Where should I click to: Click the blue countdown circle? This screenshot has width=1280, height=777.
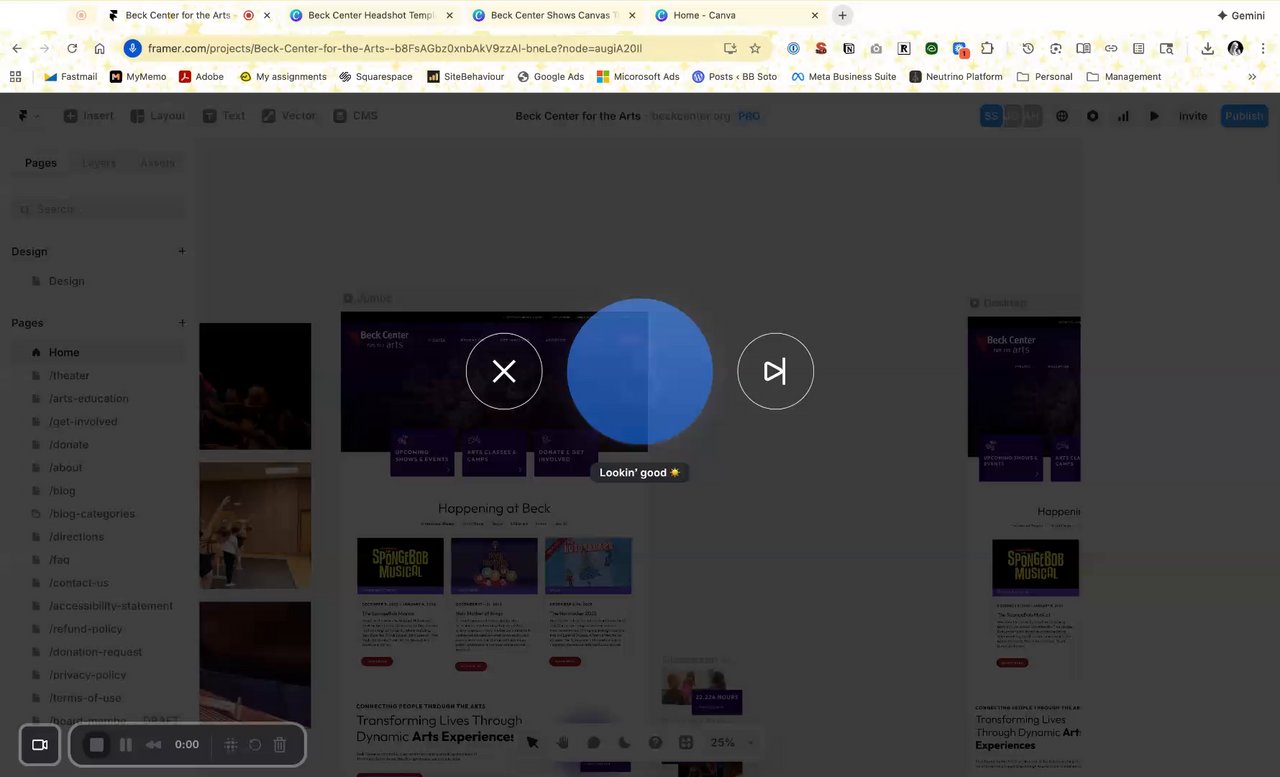[640, 371]
